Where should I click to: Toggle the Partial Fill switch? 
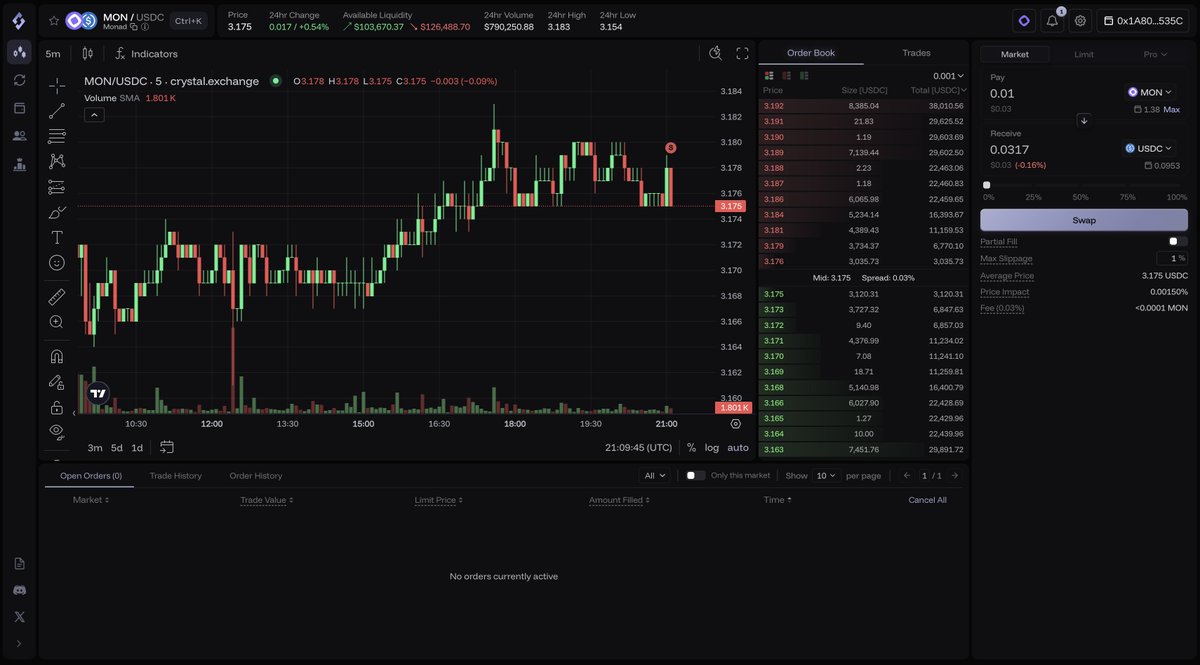[1178, 241]
